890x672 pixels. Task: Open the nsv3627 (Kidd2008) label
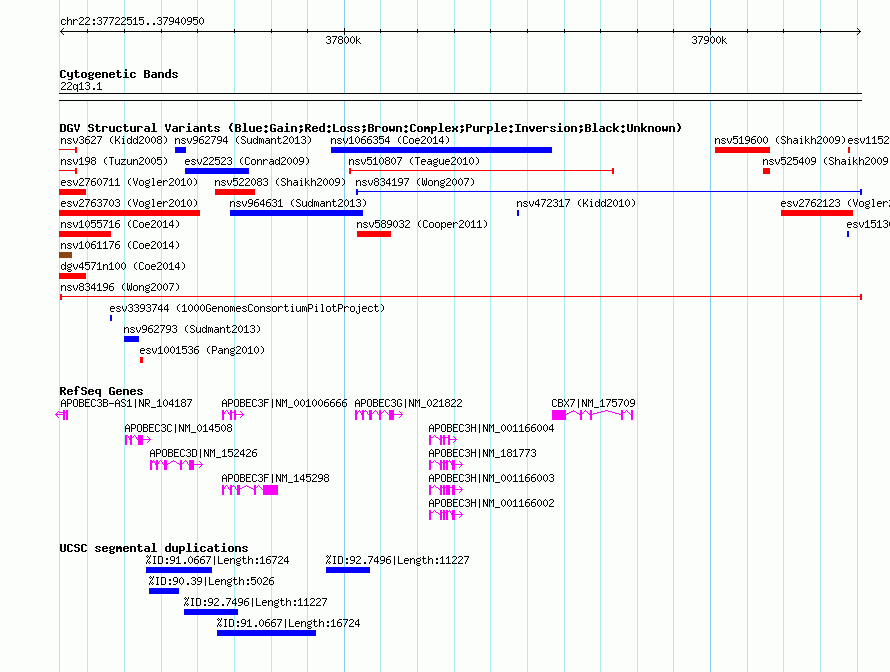pos(114,140)
